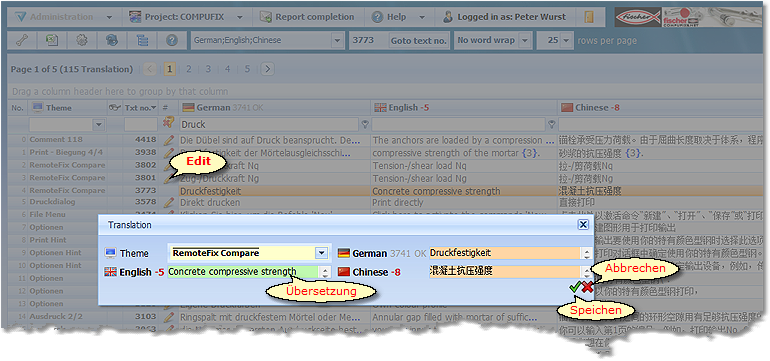The width and height of the screenshot is (770, 361).
Task: Click the tree list view icon
Action: coord(142,41)
